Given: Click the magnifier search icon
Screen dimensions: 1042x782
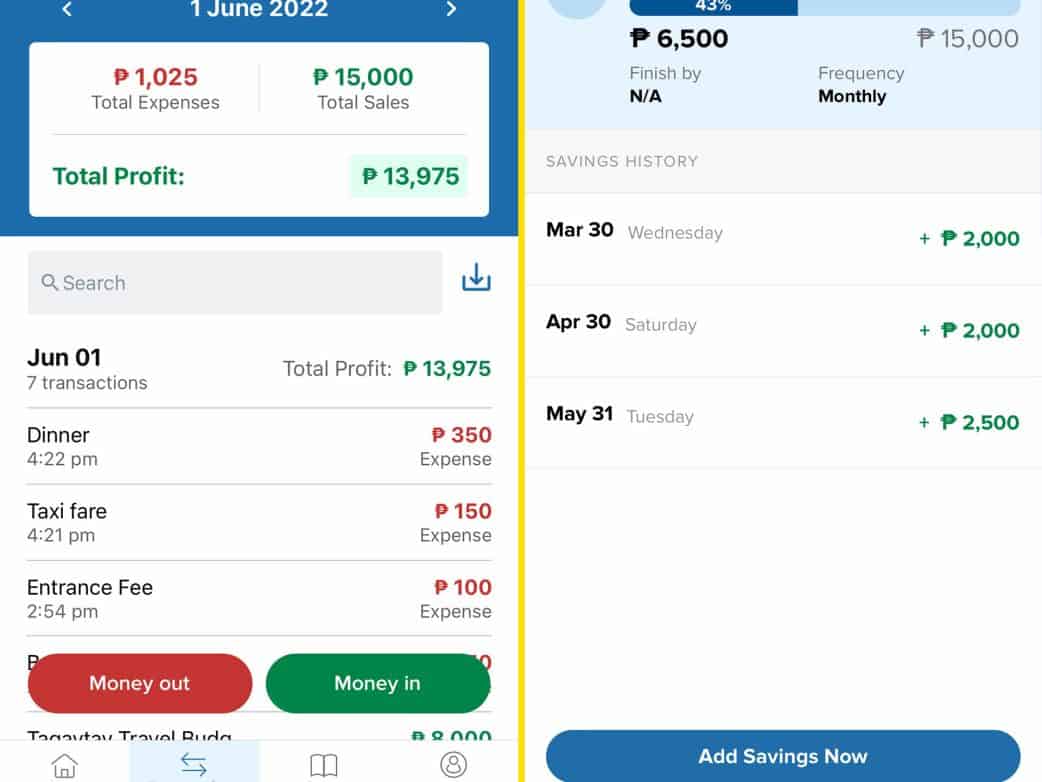Looking at the screenshot, I should coord(50,283).
